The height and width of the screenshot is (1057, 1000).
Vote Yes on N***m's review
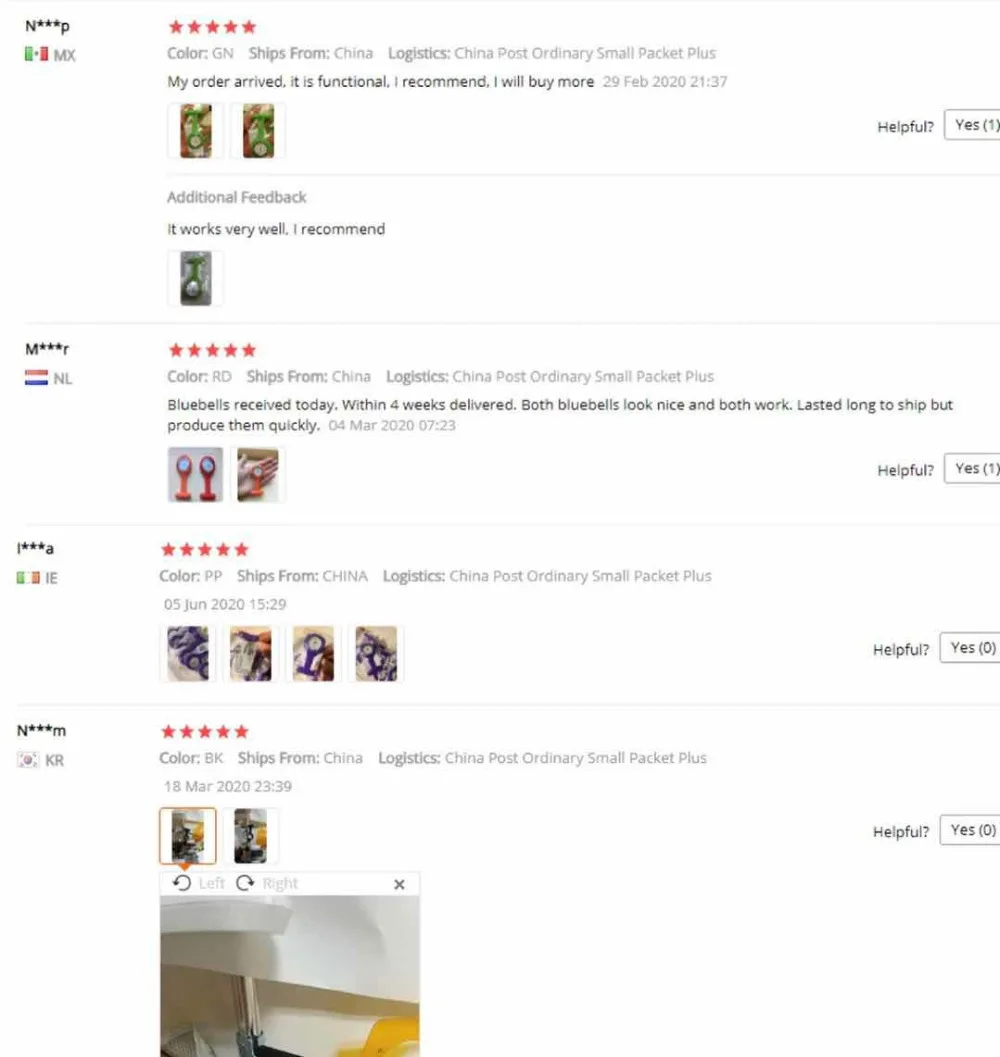point(970,830)
